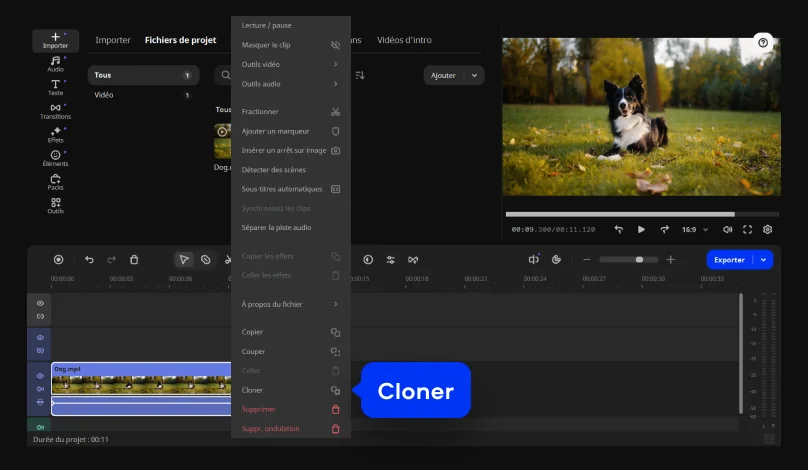808x470 pixels.
Task: Click the record button in timeline toolbar
Action: [58, 260]
